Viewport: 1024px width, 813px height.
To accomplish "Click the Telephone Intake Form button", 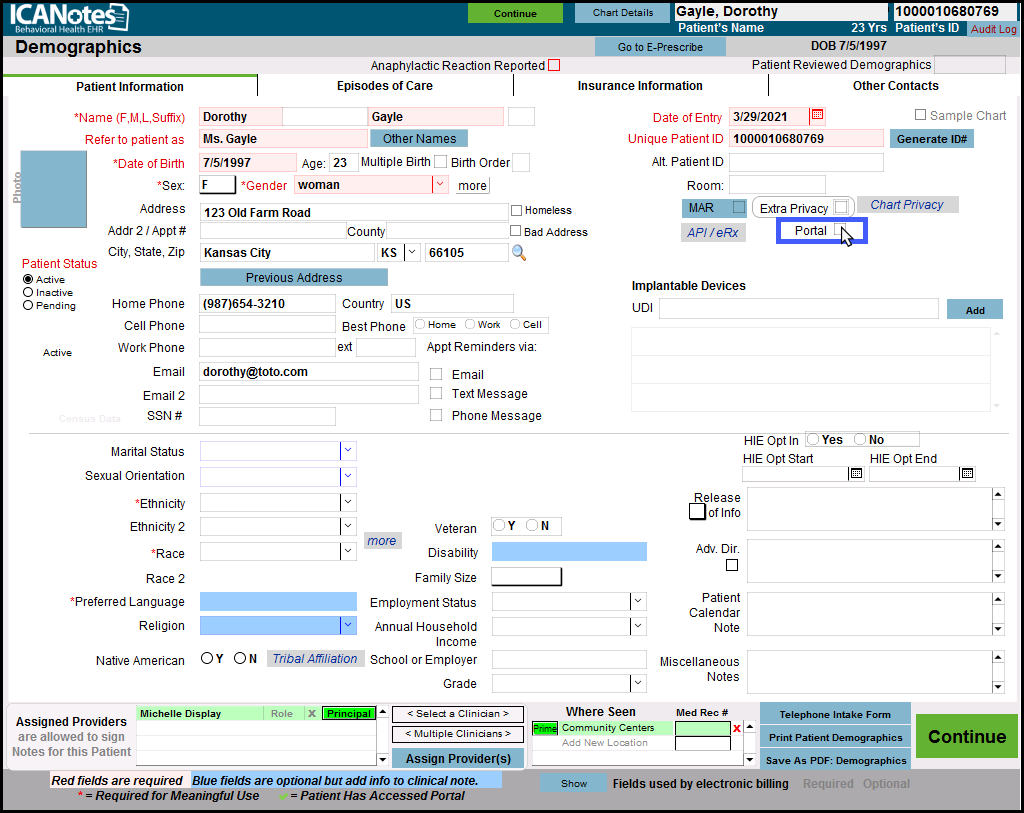I will click(835, 713).
